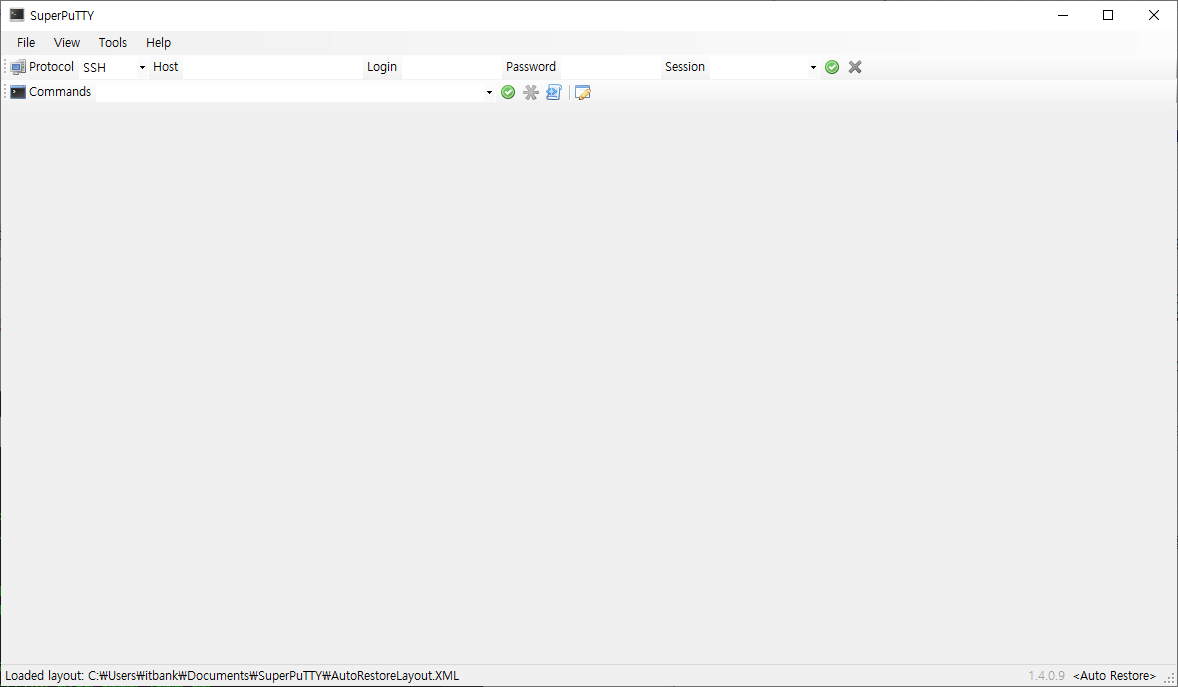Send command with green check icon
The height and width of the screenshot is (687, 1178).
click(508, 92)
